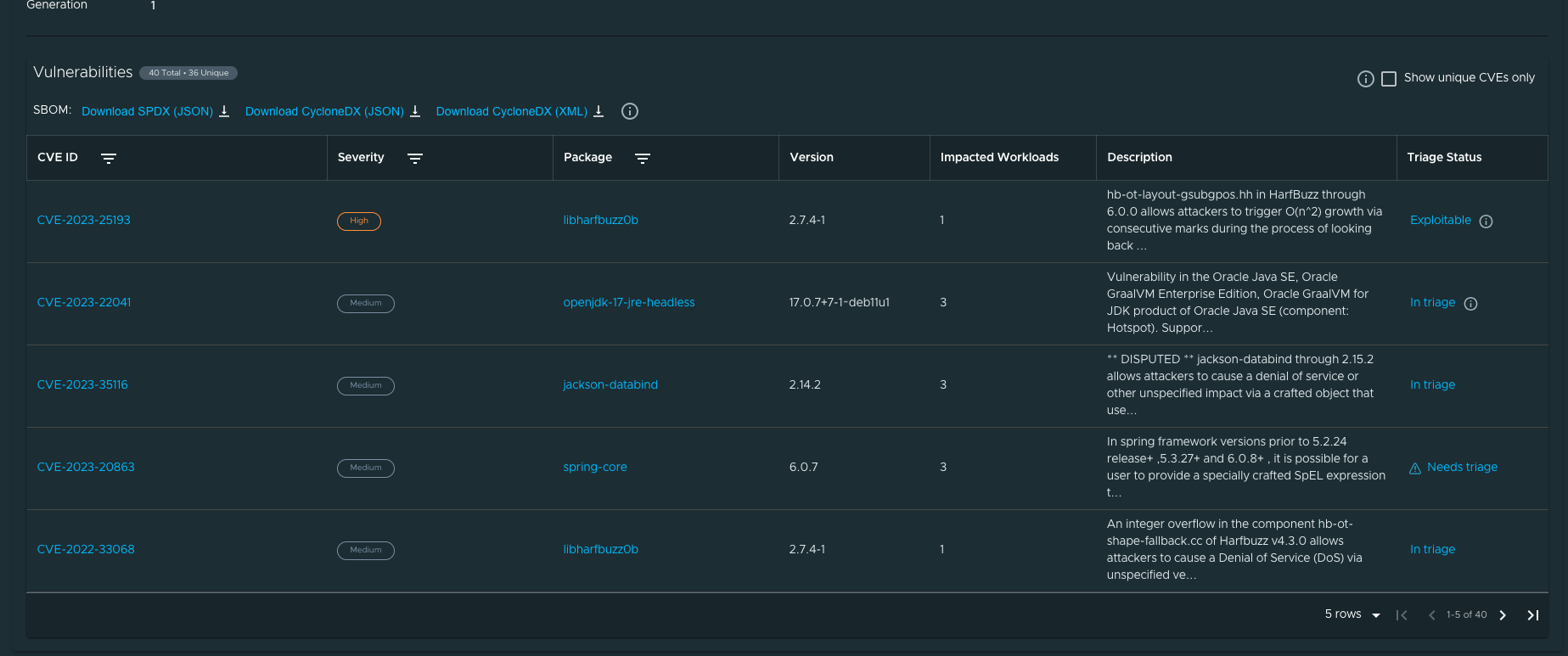Click download icon next to CycloneDX (XML)
The width and height of the screenshot is (1568, 656).
pyautogui.click(x=599, y=111)
